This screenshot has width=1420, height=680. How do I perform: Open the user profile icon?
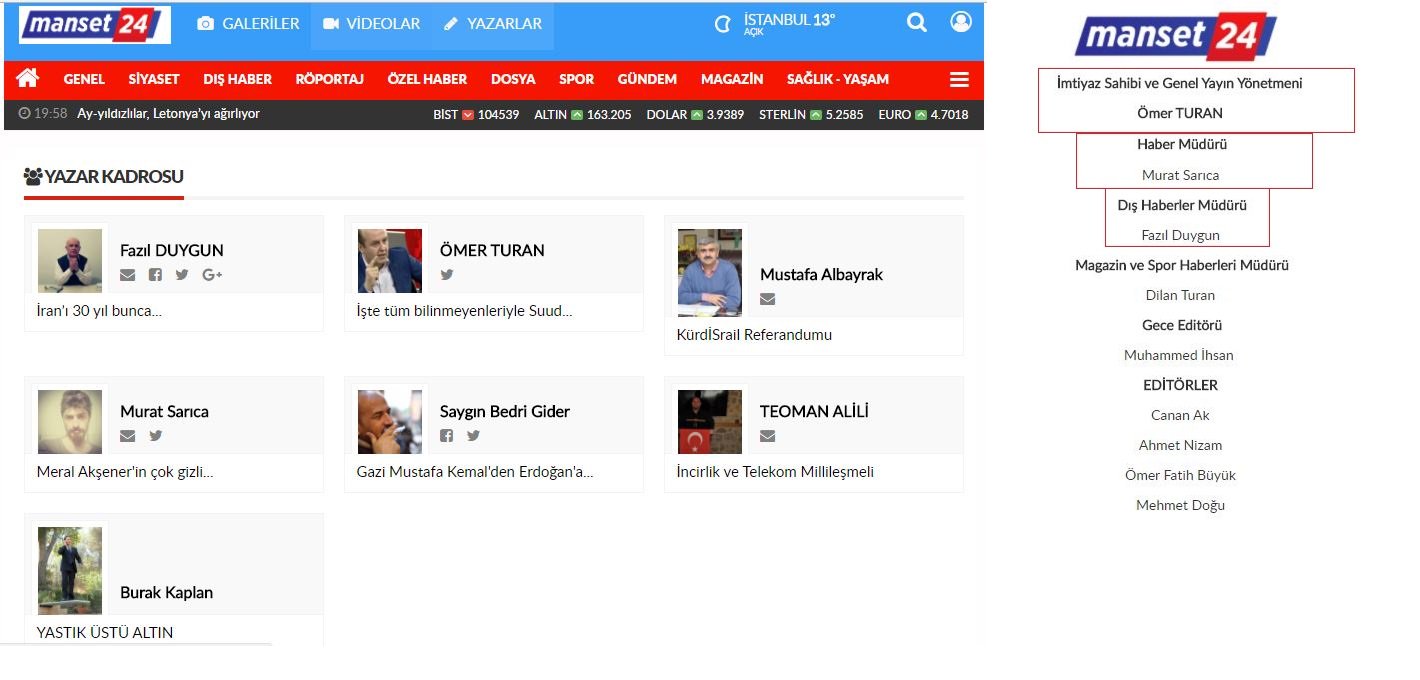coord(961,22)
